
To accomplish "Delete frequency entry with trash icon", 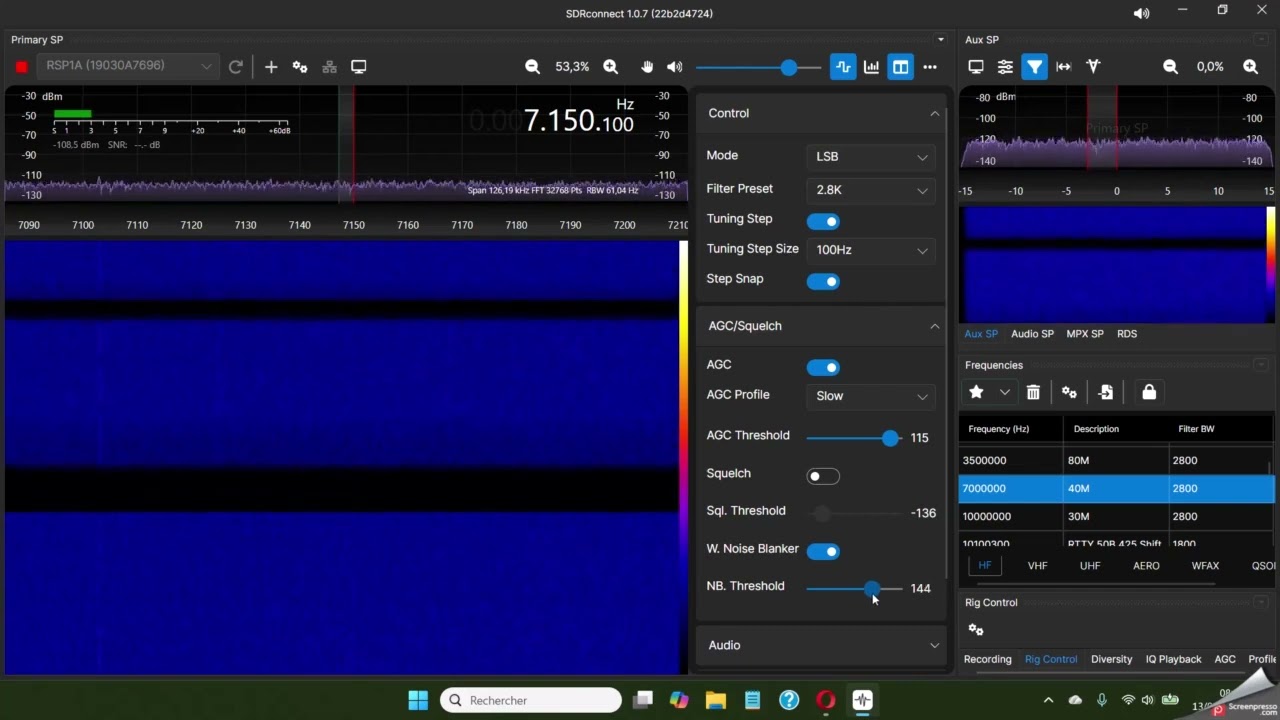I will (1033, 393).
